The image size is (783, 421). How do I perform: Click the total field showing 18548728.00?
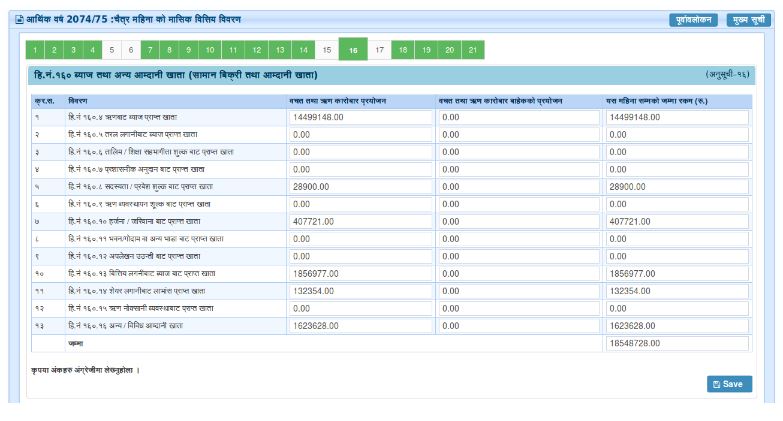click(x=676, y=343)
